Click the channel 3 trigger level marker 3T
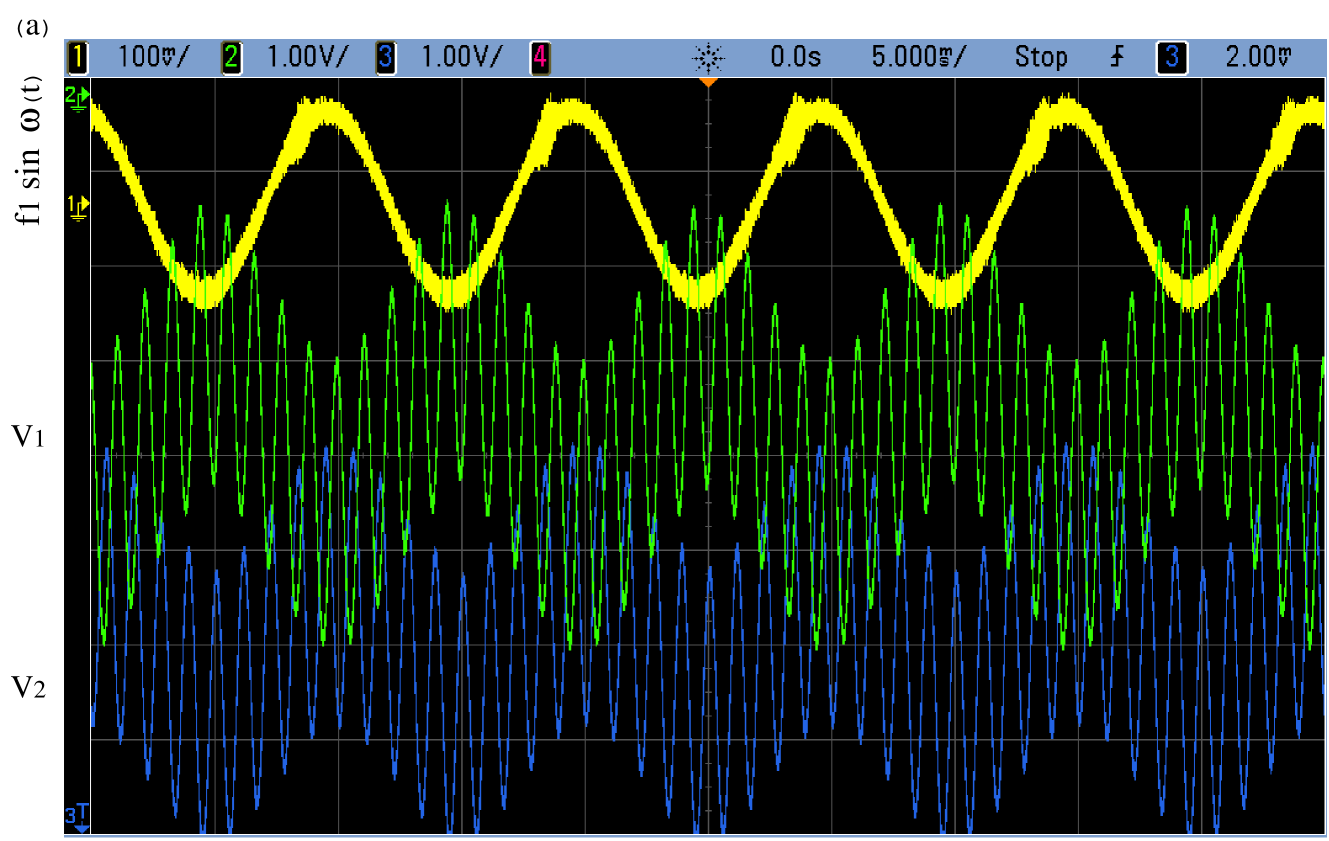 (x=77, y=817)
